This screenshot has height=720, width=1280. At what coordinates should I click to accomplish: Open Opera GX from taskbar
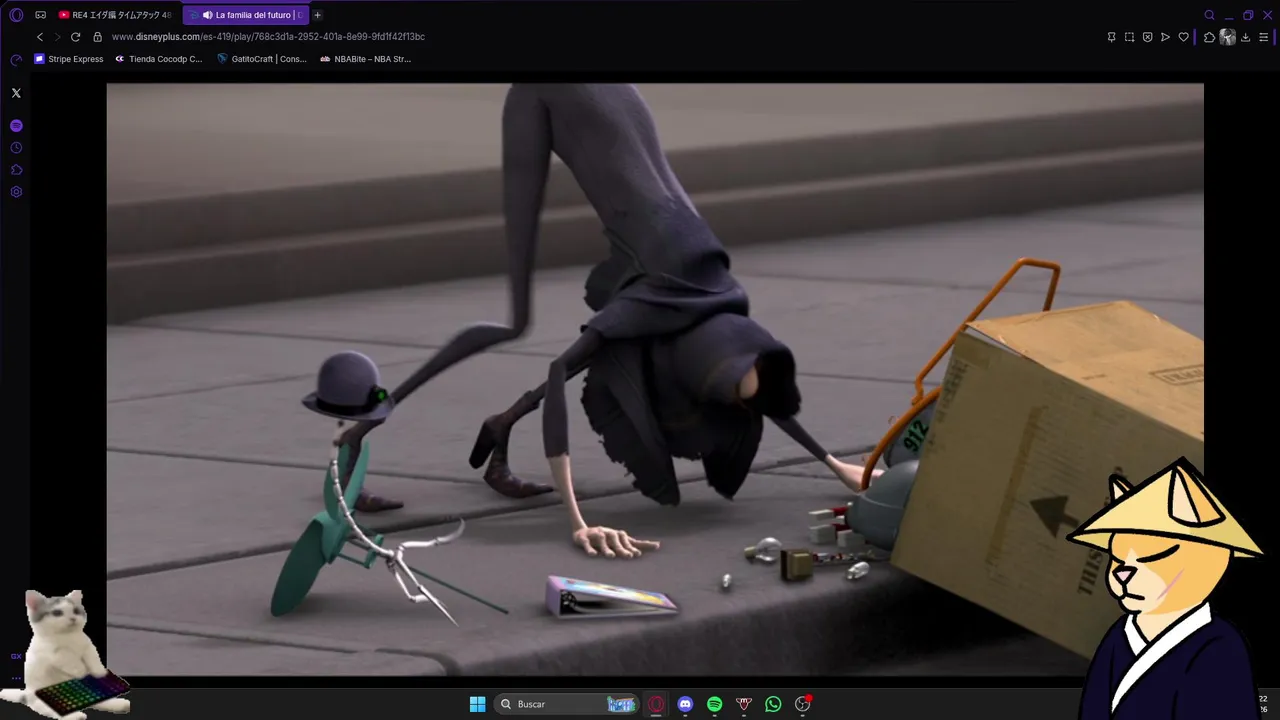click(656, 704)
